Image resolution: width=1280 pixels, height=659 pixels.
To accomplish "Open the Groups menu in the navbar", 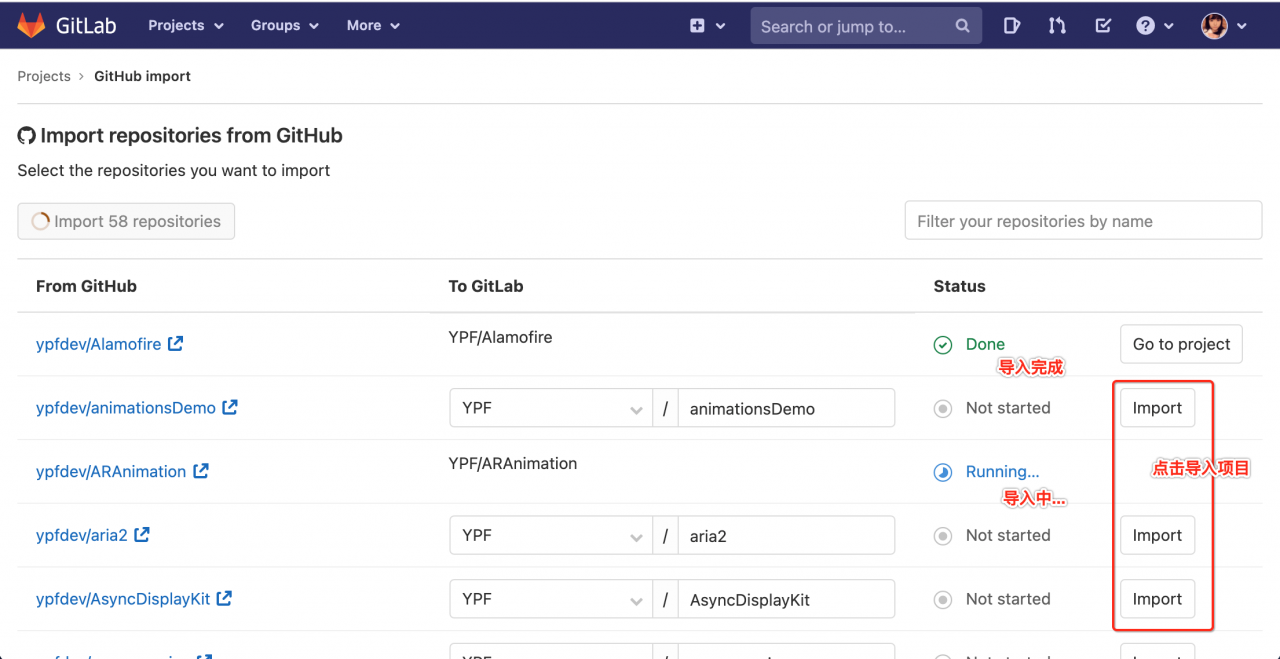I will (x=283, y=25).
